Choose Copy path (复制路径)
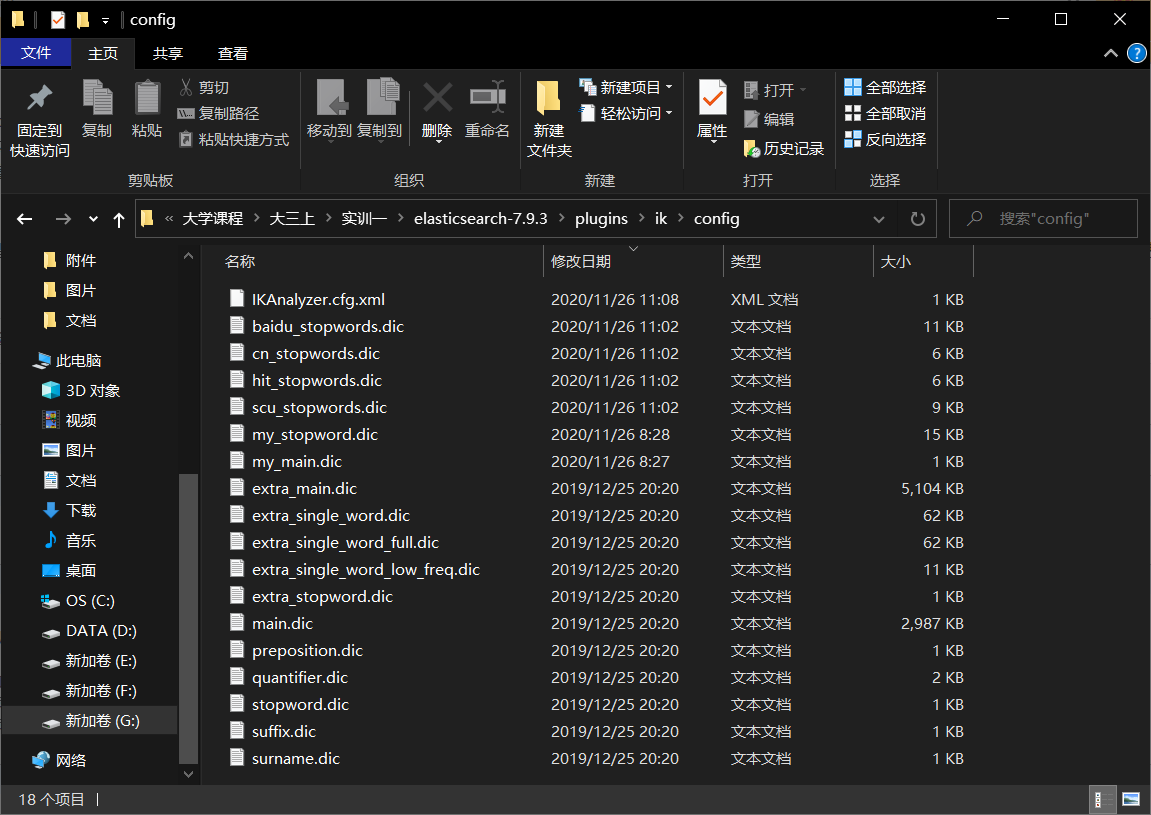 coord(219,113)
